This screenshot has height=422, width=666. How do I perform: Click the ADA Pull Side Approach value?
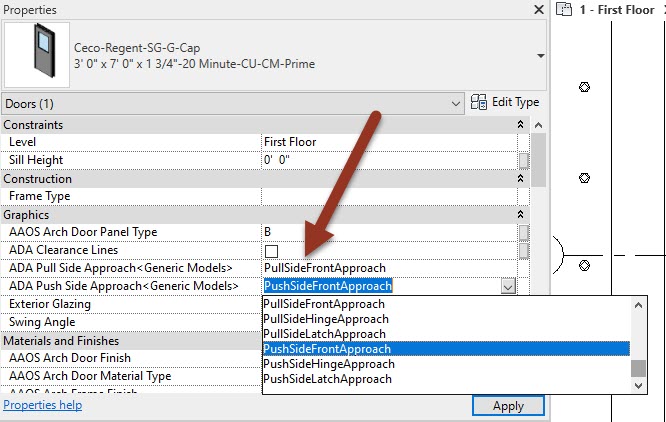[x=389, y=268]
